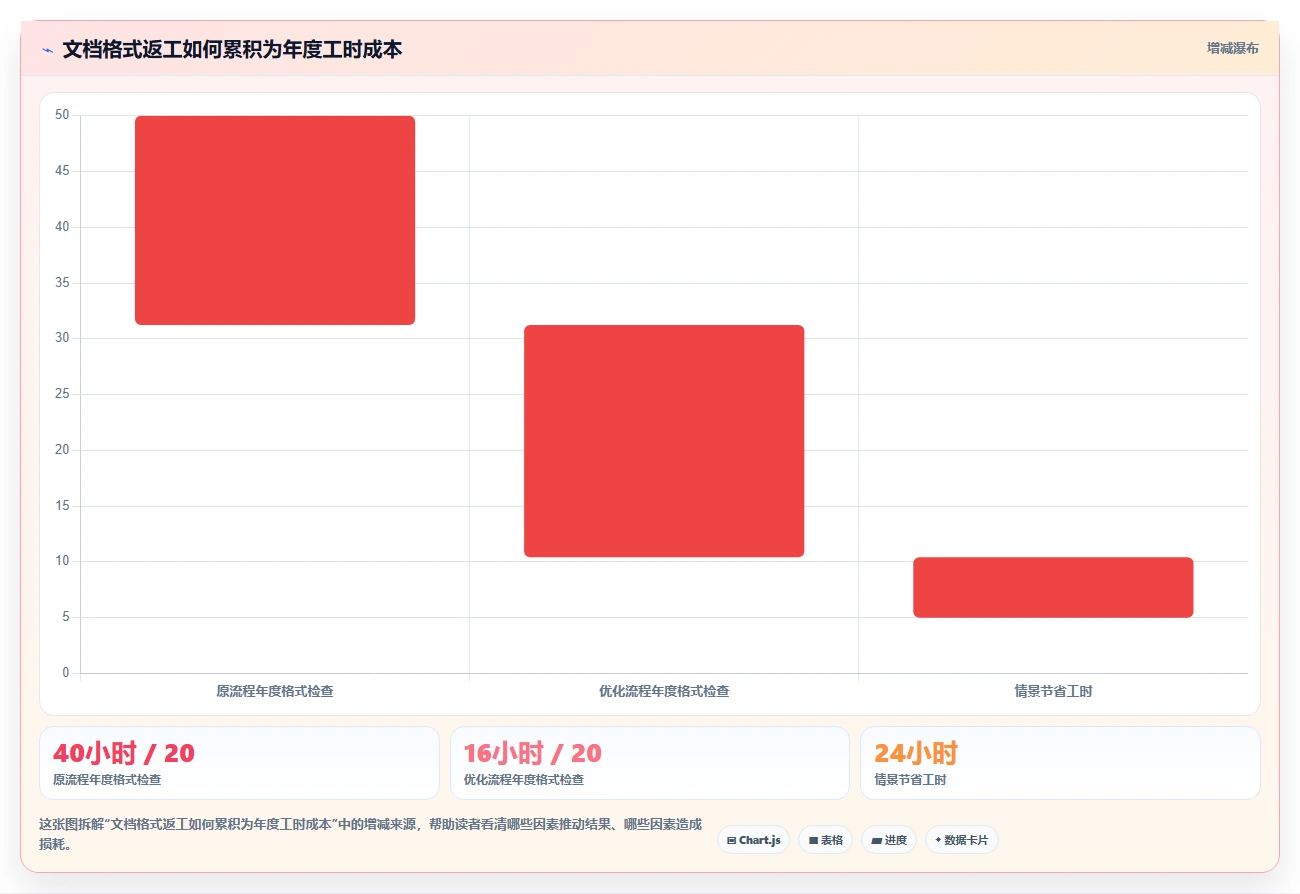Viewport: 1300px width, 894px height.
Task: Select the 数据卡片 tag chip
Action: coord(961,840)
